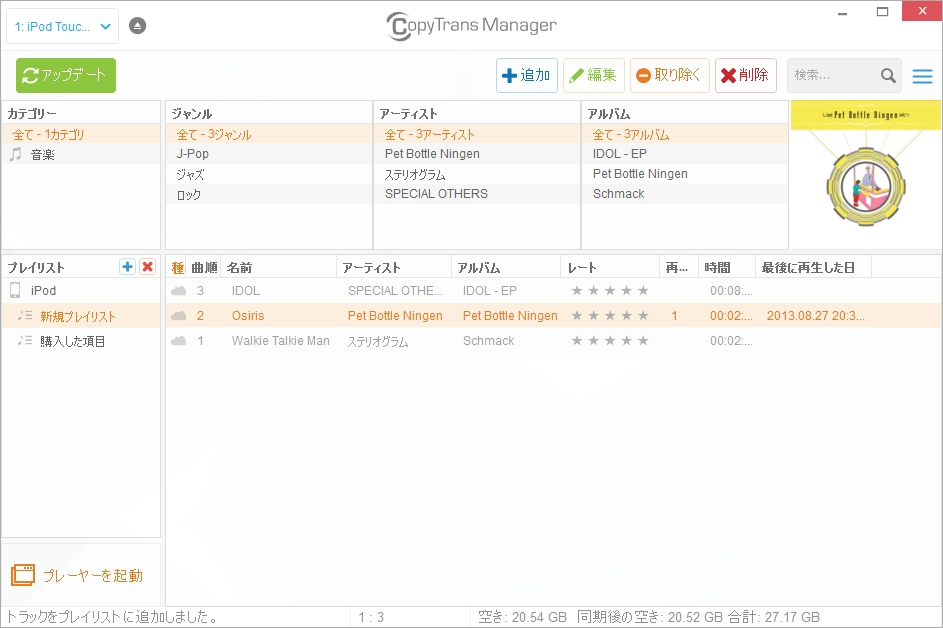
Task: Add a new playlist with plus icon
Action: 127,266
